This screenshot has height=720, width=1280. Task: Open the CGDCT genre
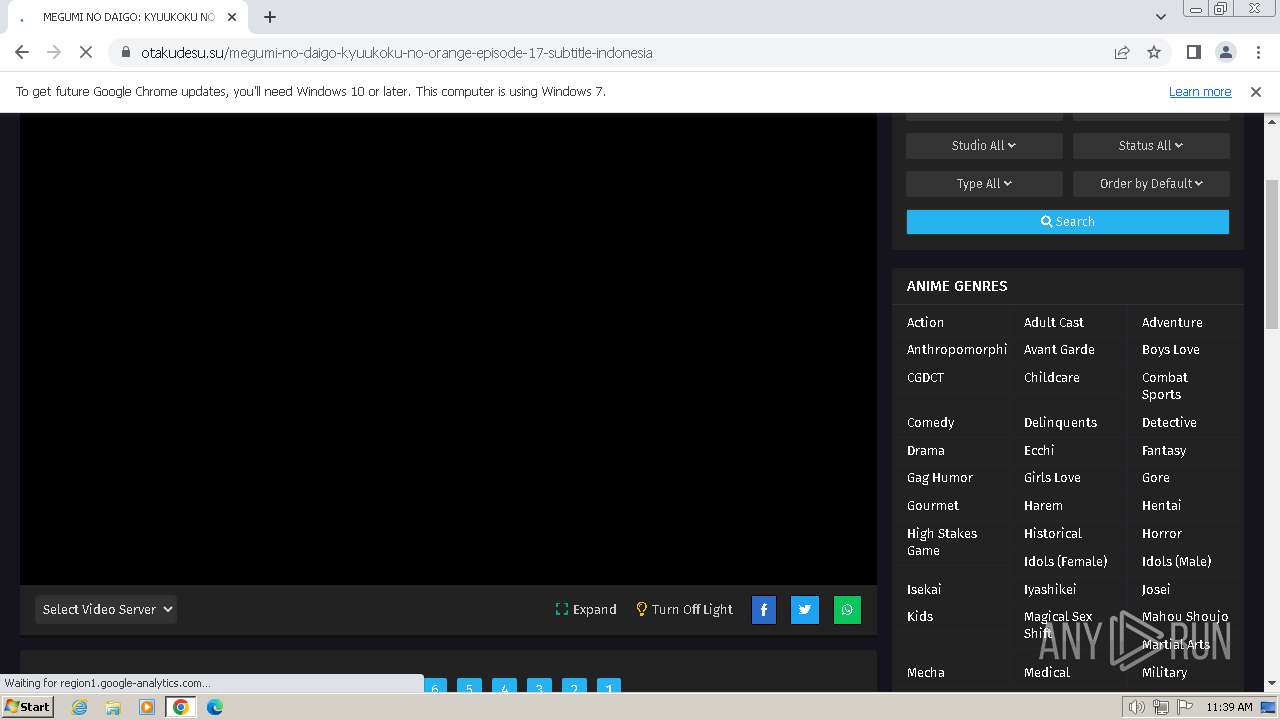(x=925, y=377)
